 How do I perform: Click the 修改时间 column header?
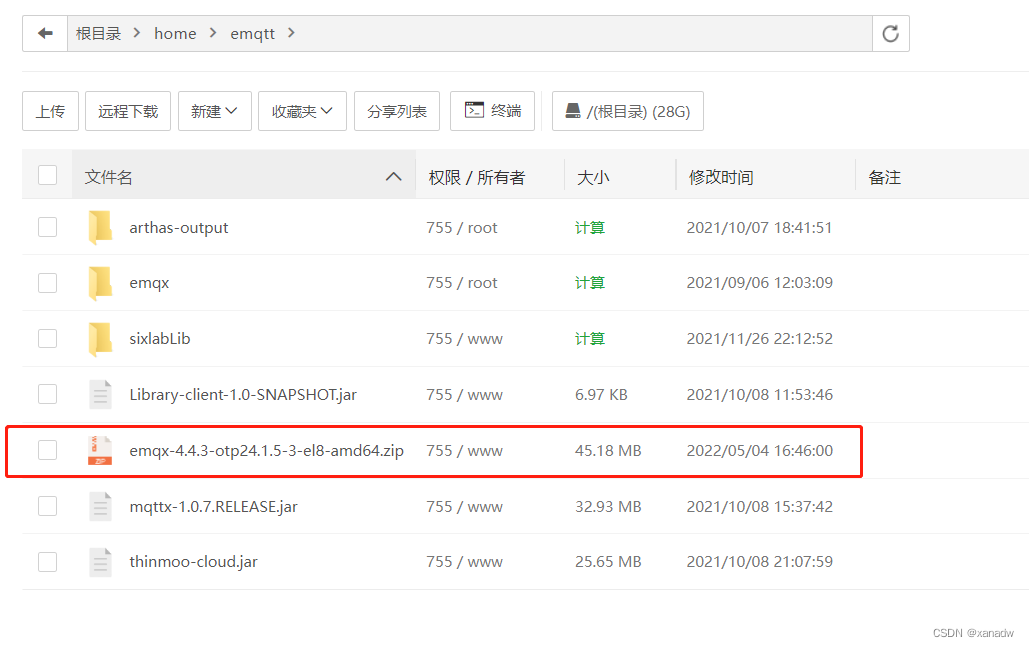click(720, 177)
